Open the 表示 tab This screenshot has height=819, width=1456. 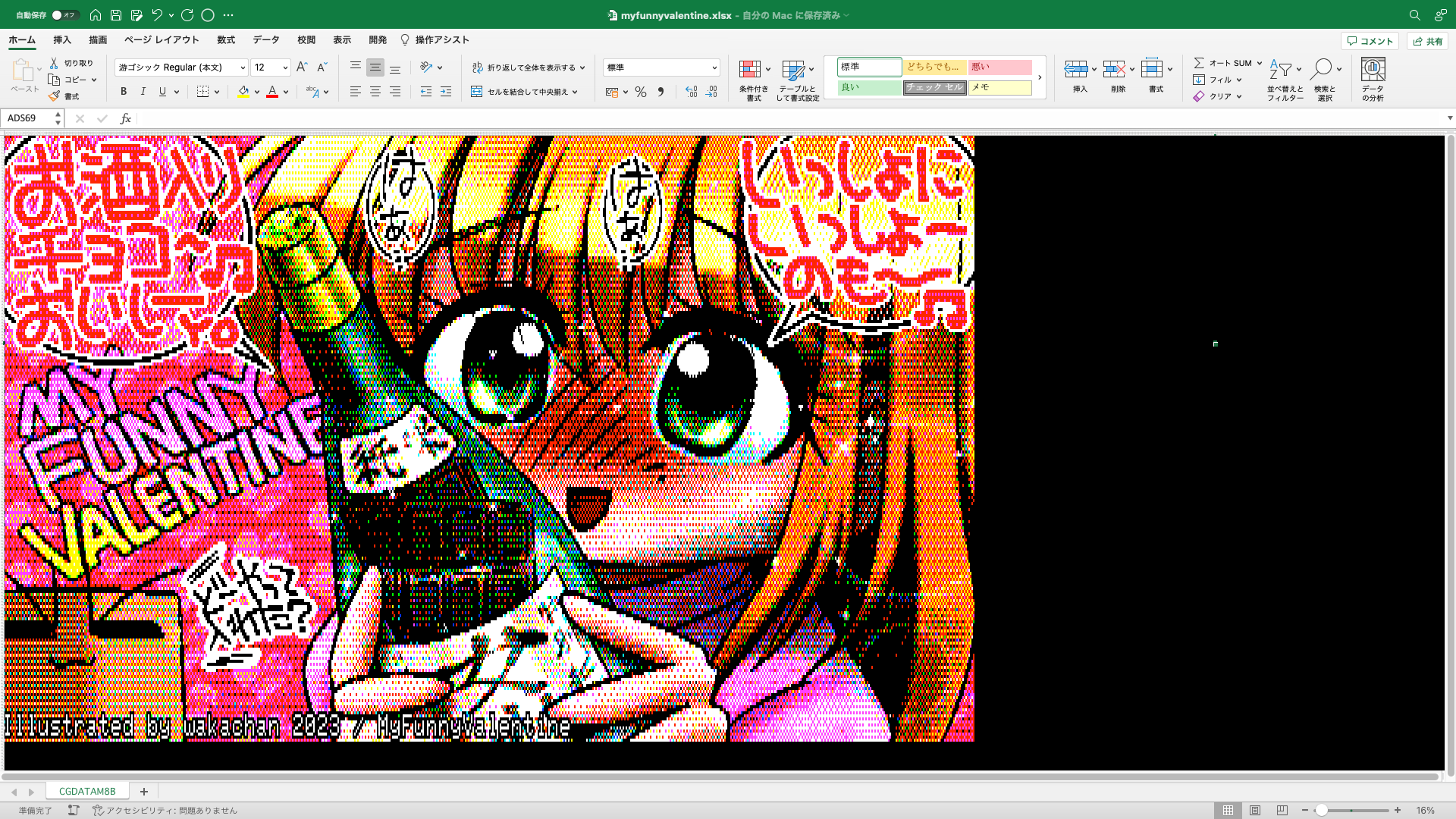342,40
